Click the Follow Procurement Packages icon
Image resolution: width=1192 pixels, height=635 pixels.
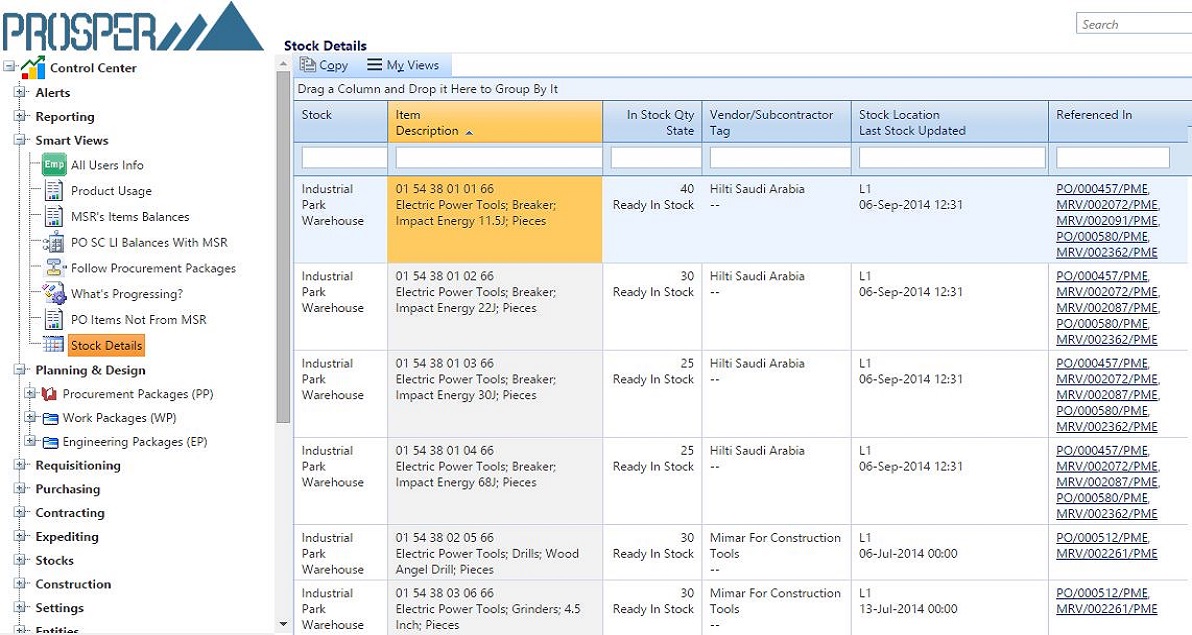point(54,268)
